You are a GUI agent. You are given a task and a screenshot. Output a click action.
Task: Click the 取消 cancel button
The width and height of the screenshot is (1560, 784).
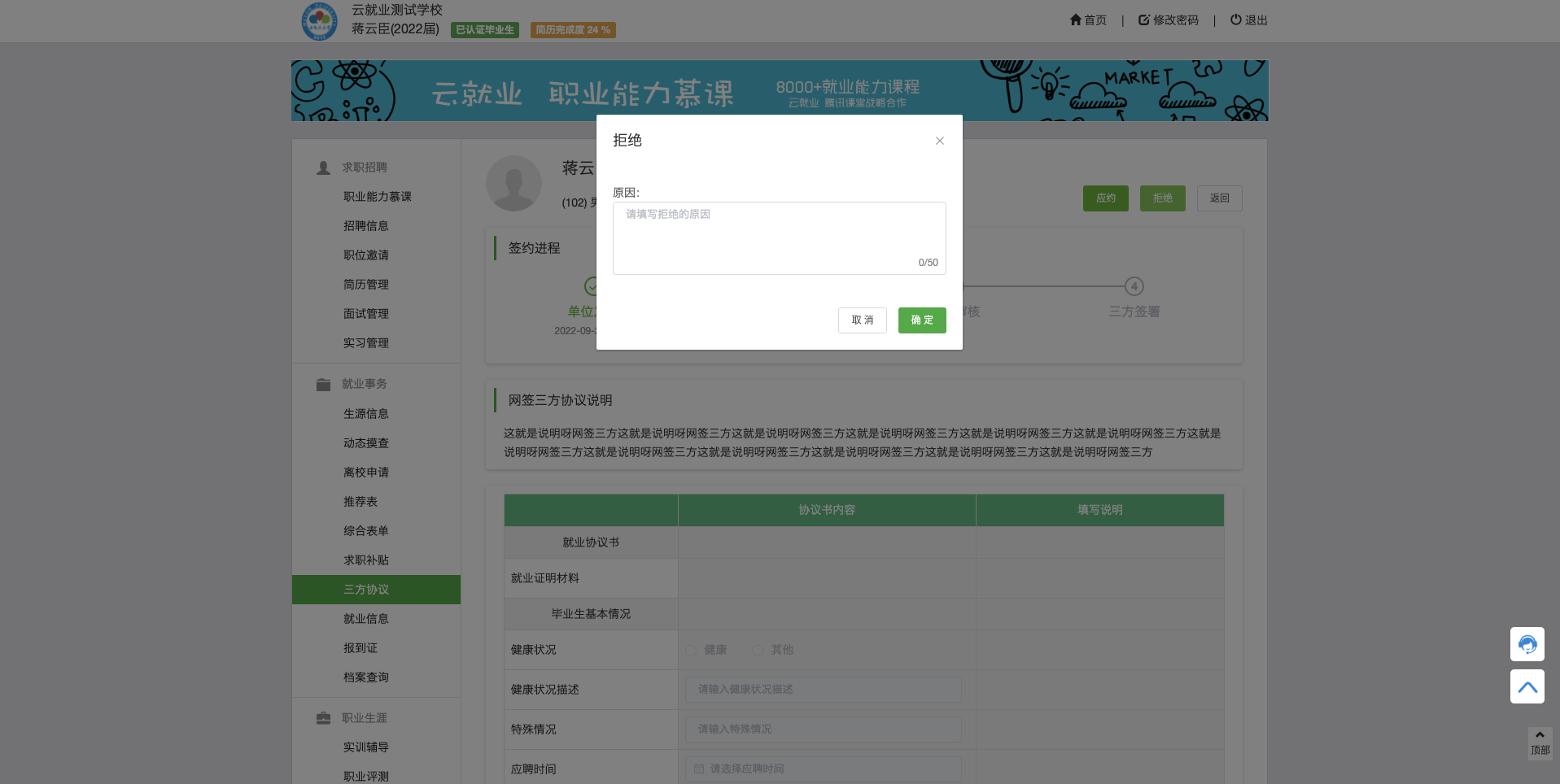(862, 320)
